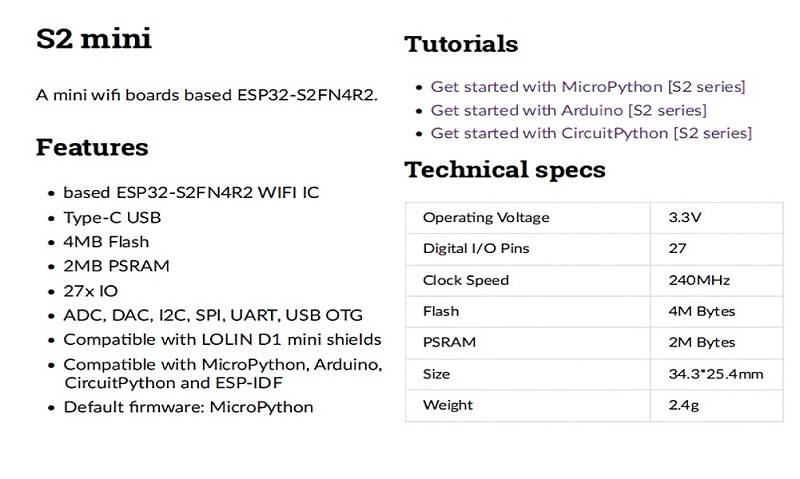This screenshot has height=479, width=800.
Task: Click the 240MHz clock speed value
Action: [x=700, y=280]
